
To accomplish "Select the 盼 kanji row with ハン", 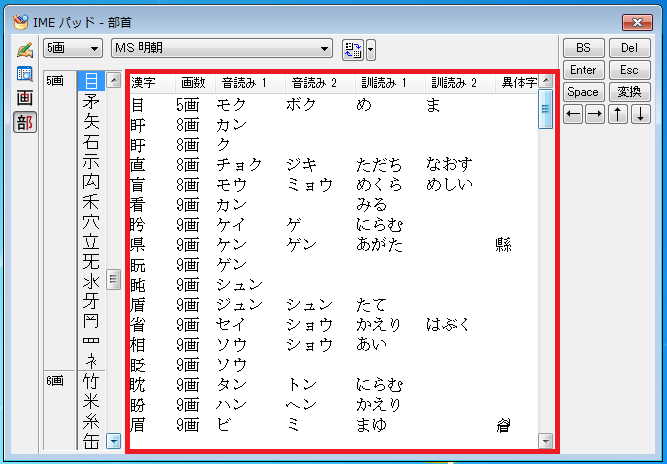I will coord(334,404).
